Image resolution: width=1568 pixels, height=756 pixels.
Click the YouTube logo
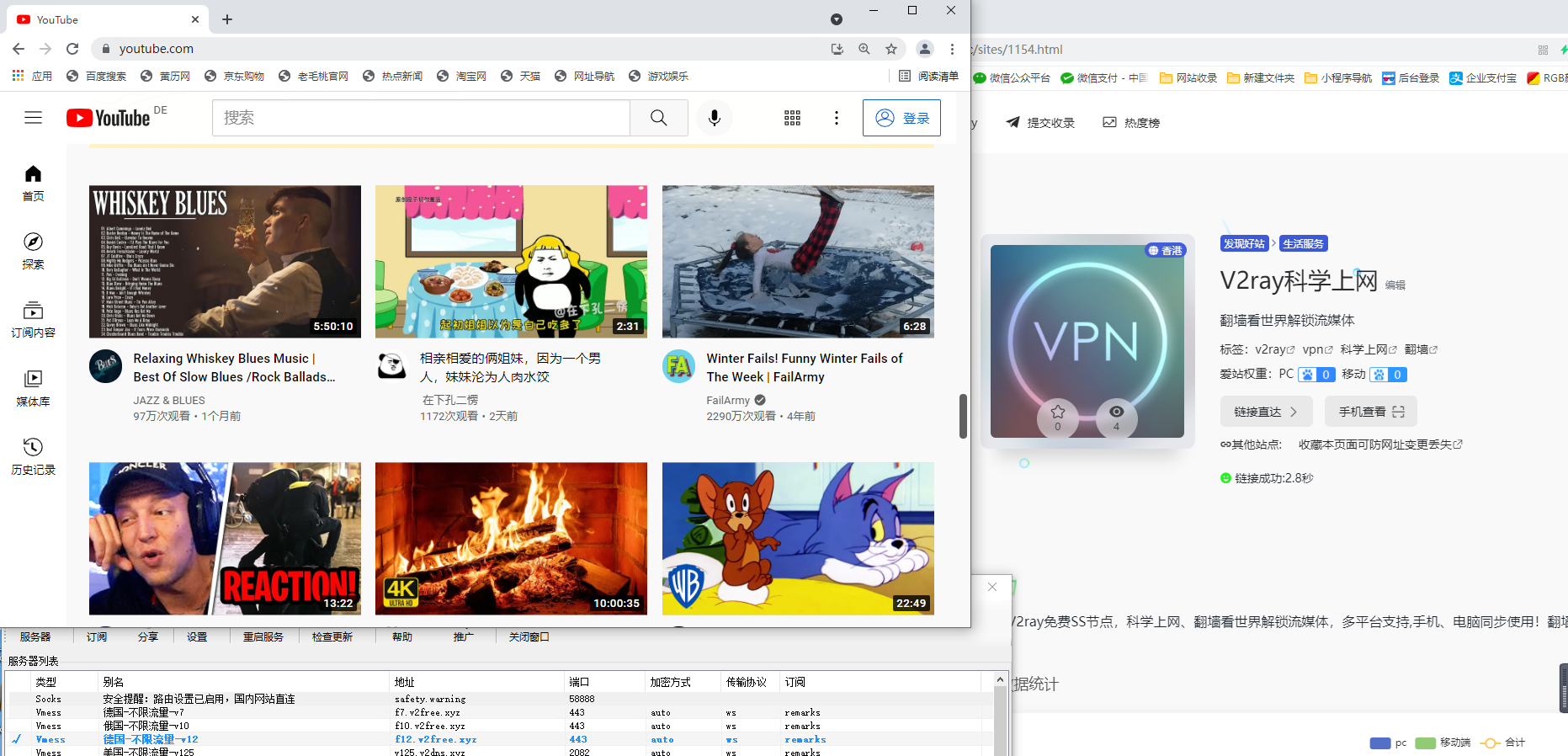coord(109,118)
